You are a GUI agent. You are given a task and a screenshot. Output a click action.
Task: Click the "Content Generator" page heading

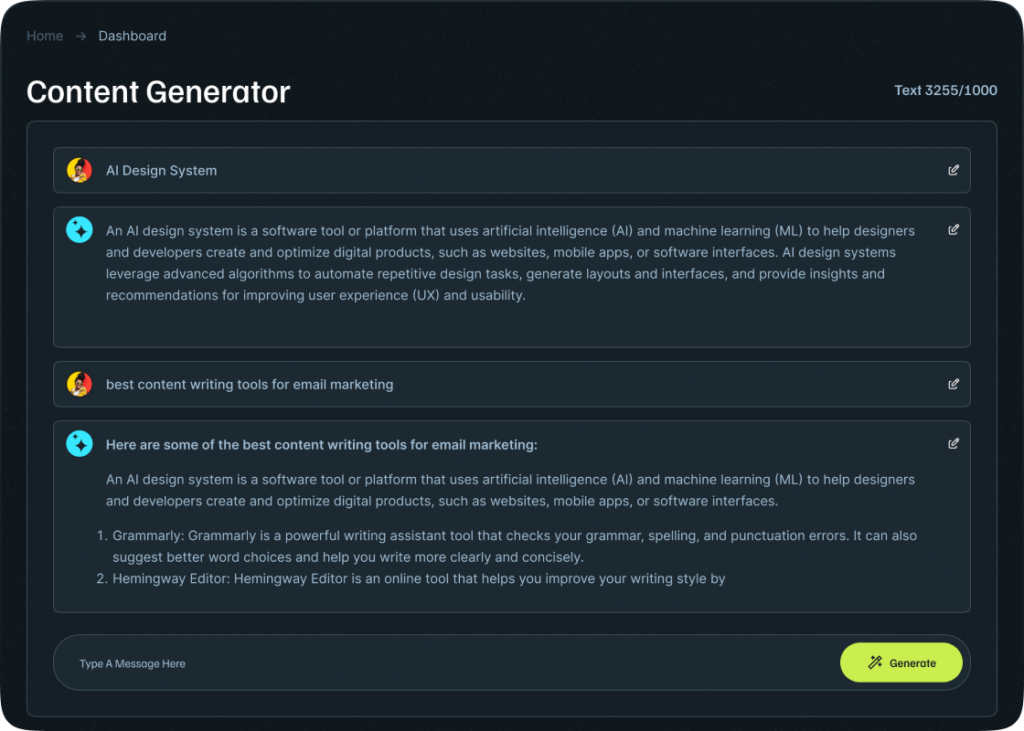(158, 92)
